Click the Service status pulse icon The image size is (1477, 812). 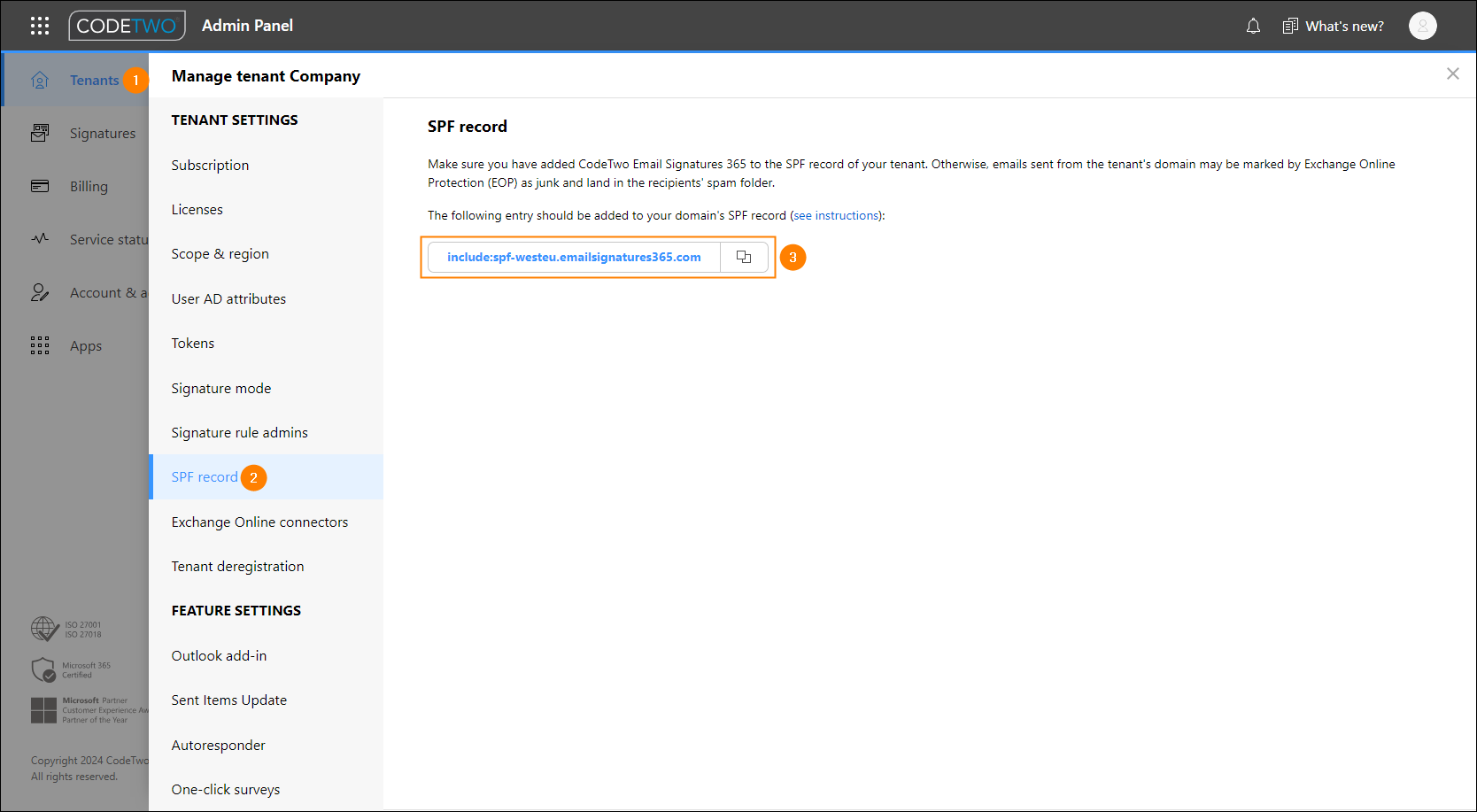(x=40, y=239)
